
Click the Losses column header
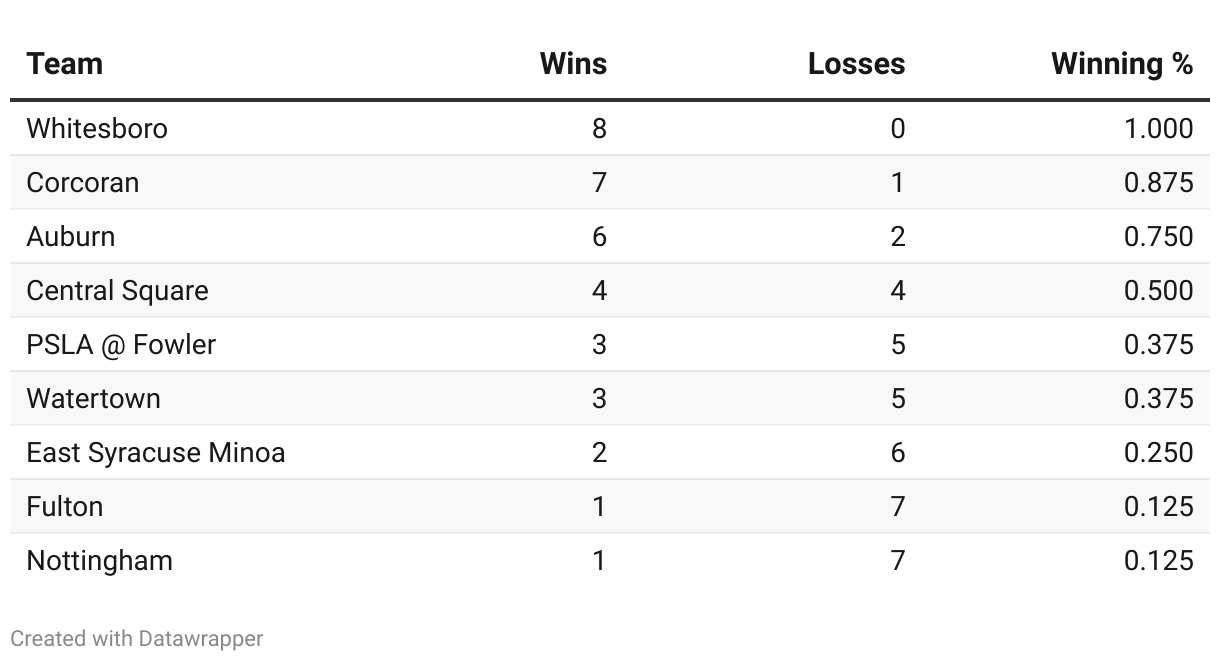click(x=856, y=64)
